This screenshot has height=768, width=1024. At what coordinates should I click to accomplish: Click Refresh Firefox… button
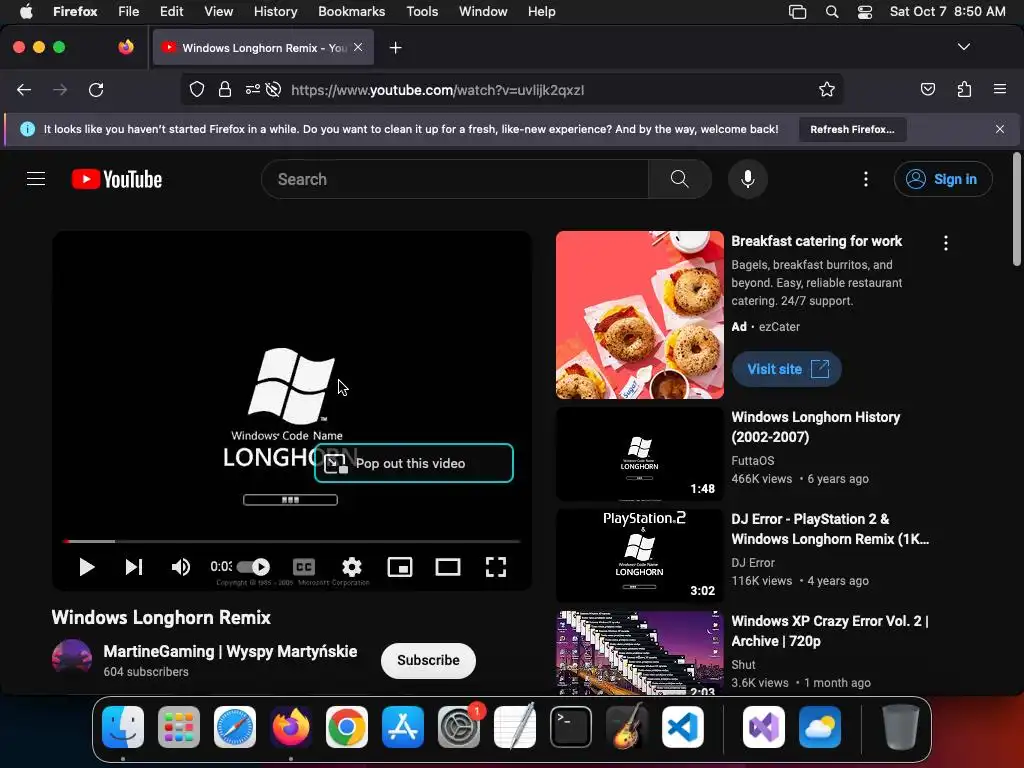point(852,129)
